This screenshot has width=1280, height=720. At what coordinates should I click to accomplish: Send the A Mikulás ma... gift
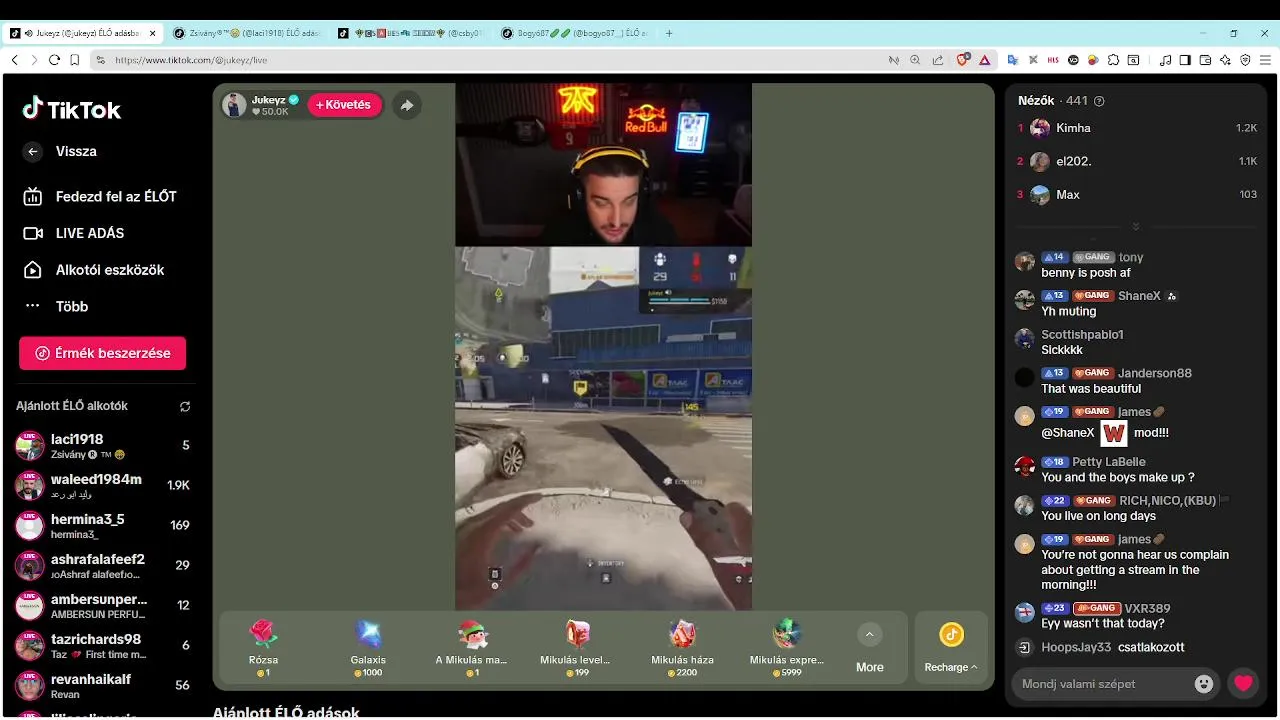point(472,648)
